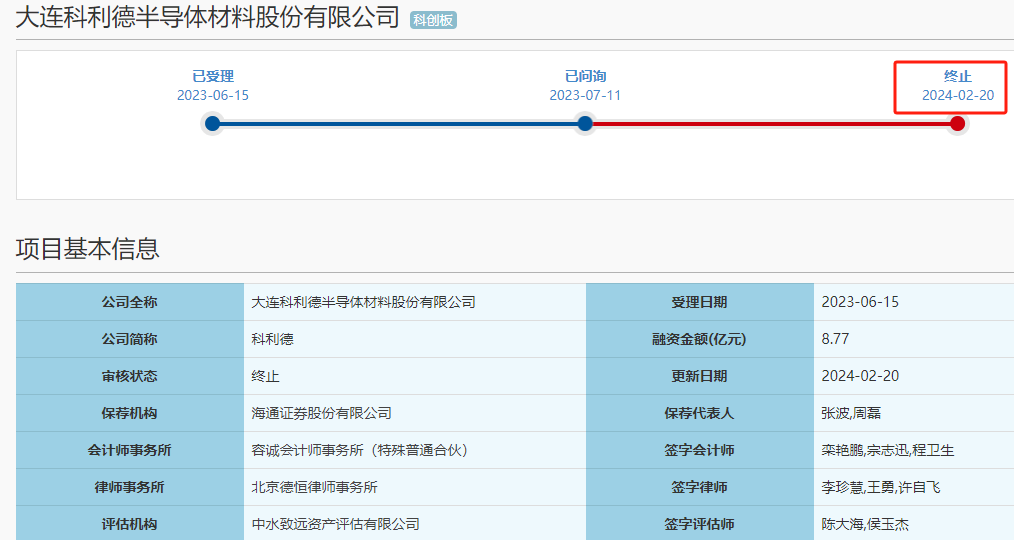The image size is (1014, 540).
Task: Click the 已问询 stage label
Action: pos(585,76)
